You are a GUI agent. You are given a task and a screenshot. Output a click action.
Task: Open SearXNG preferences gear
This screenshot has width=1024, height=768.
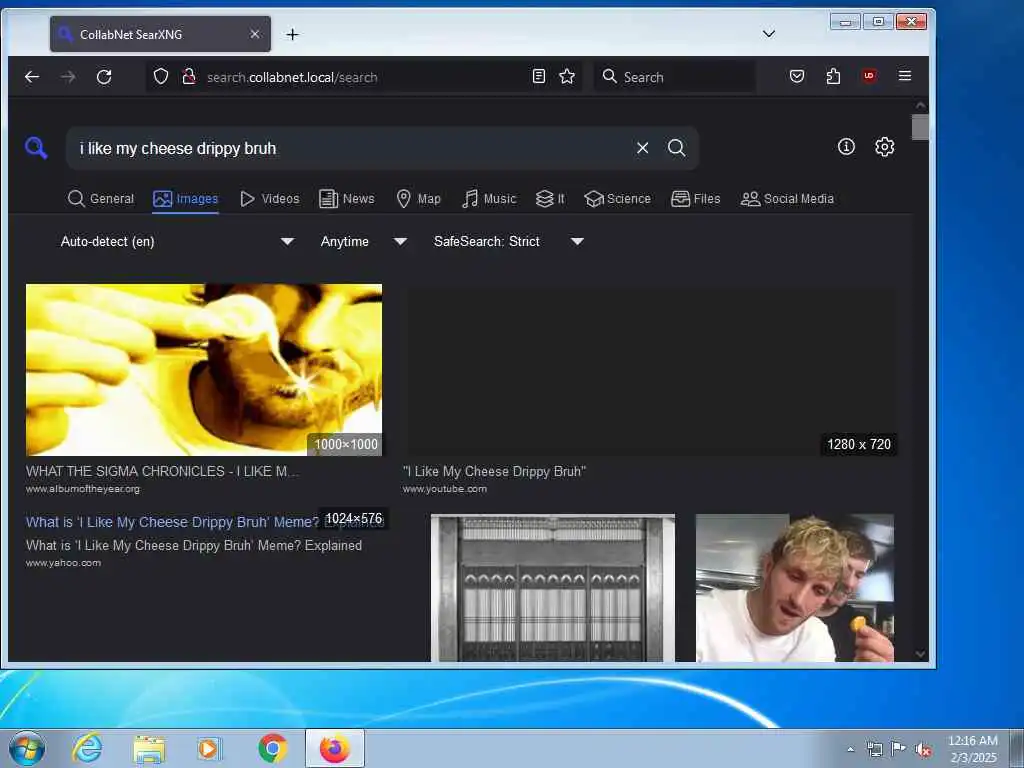click(x=884, y=146)
